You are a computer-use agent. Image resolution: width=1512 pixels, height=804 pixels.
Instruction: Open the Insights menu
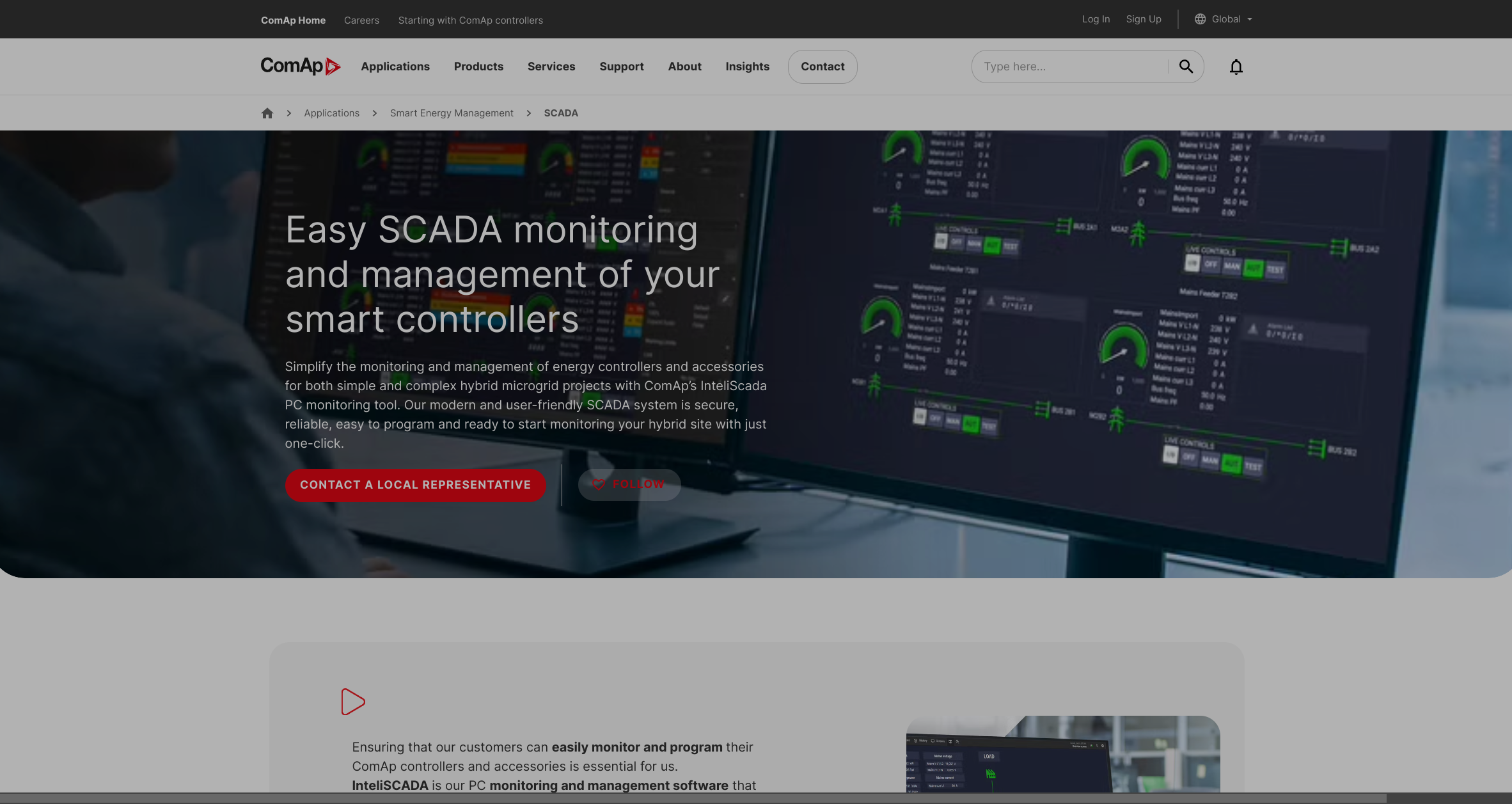(747, 67)
